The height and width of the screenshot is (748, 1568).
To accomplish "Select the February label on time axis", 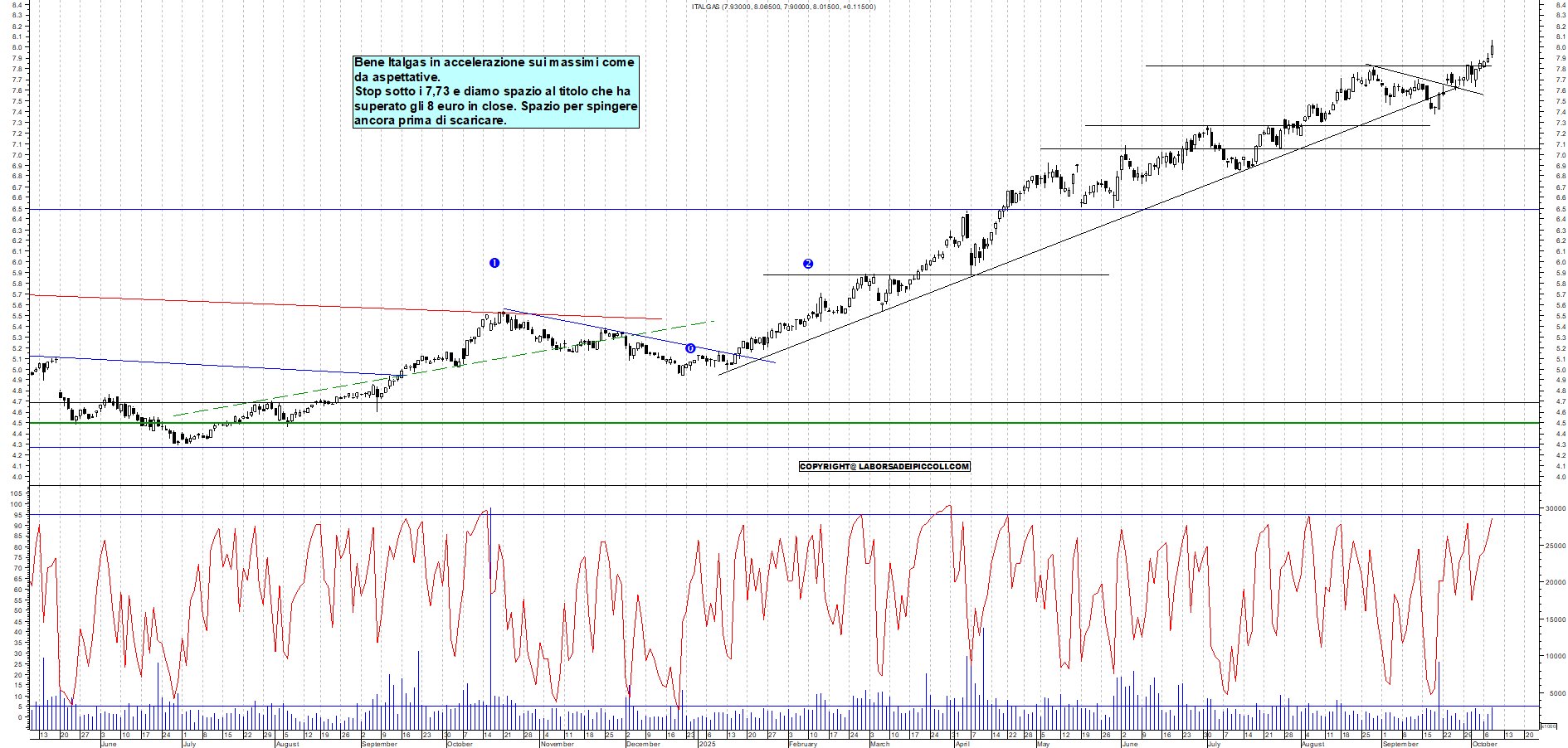I will [802, 744].
